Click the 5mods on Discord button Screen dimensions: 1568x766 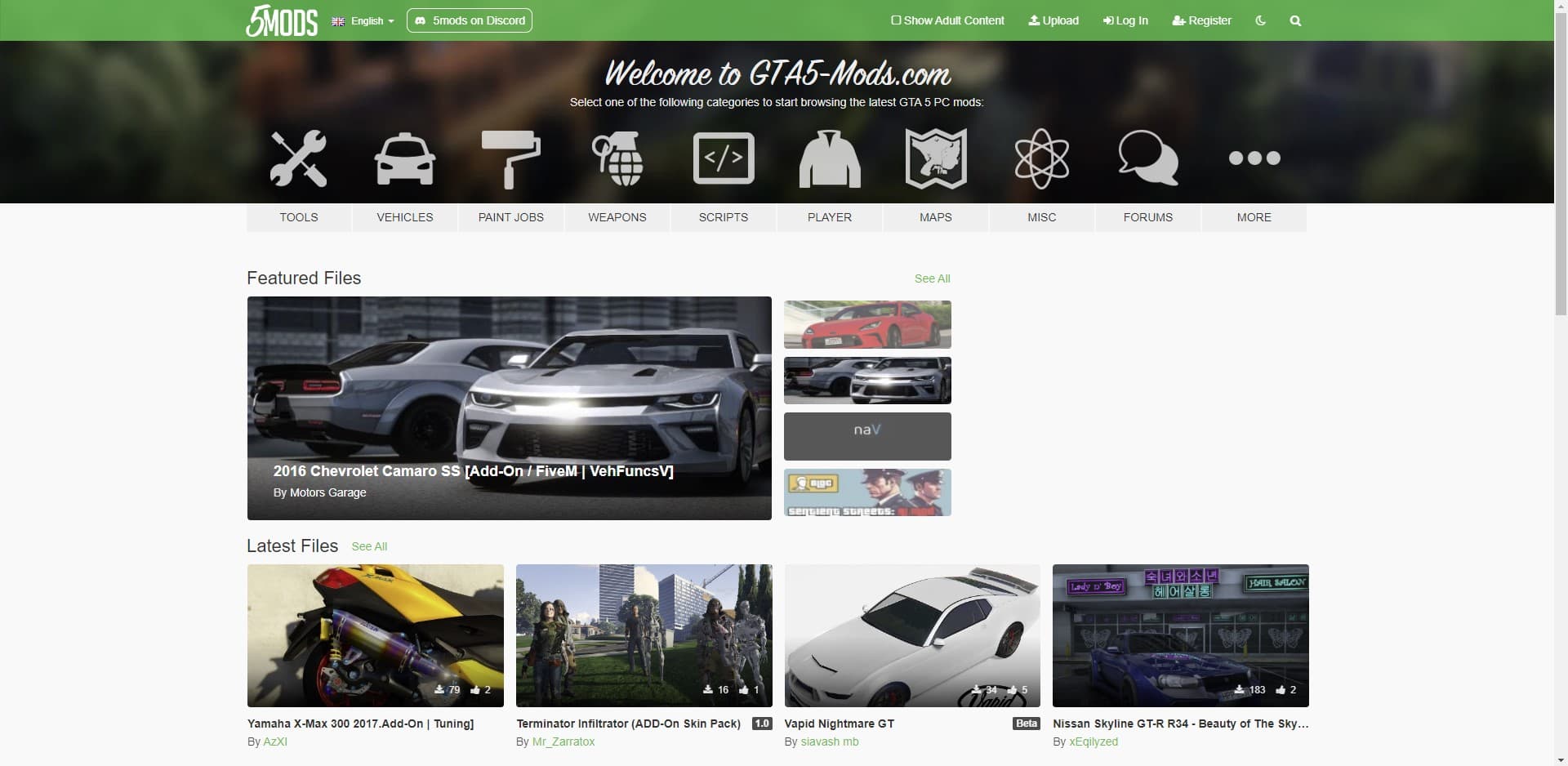point(470,20)
